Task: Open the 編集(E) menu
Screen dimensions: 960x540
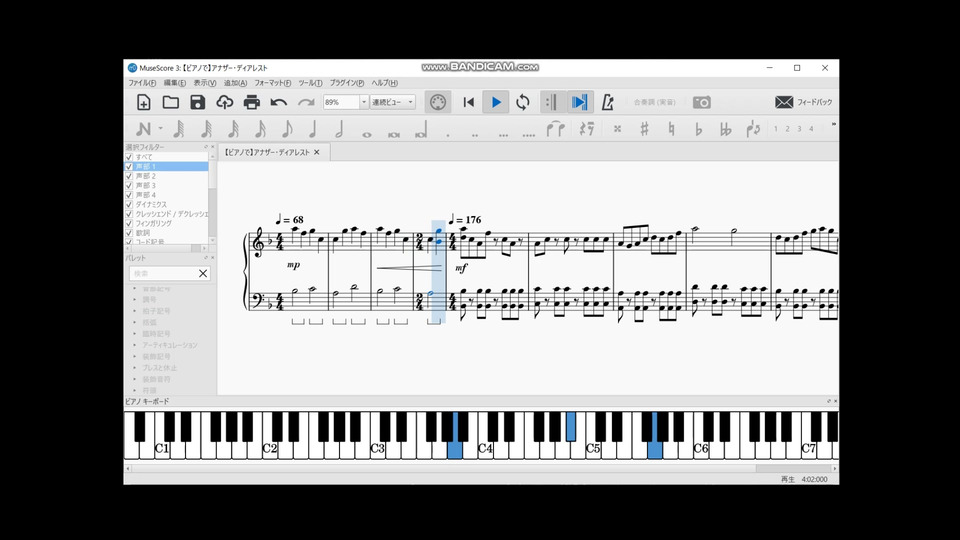Action: 174,83
